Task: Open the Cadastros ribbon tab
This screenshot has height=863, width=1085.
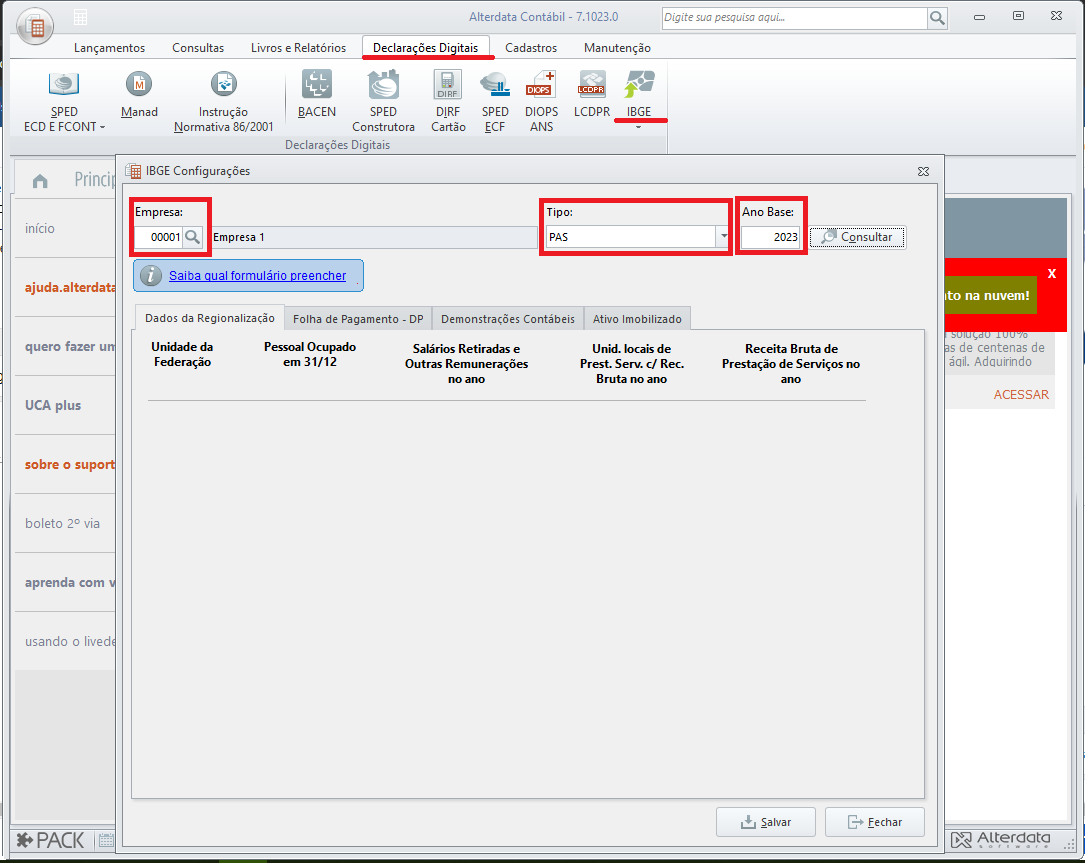Action: point(531,48)
